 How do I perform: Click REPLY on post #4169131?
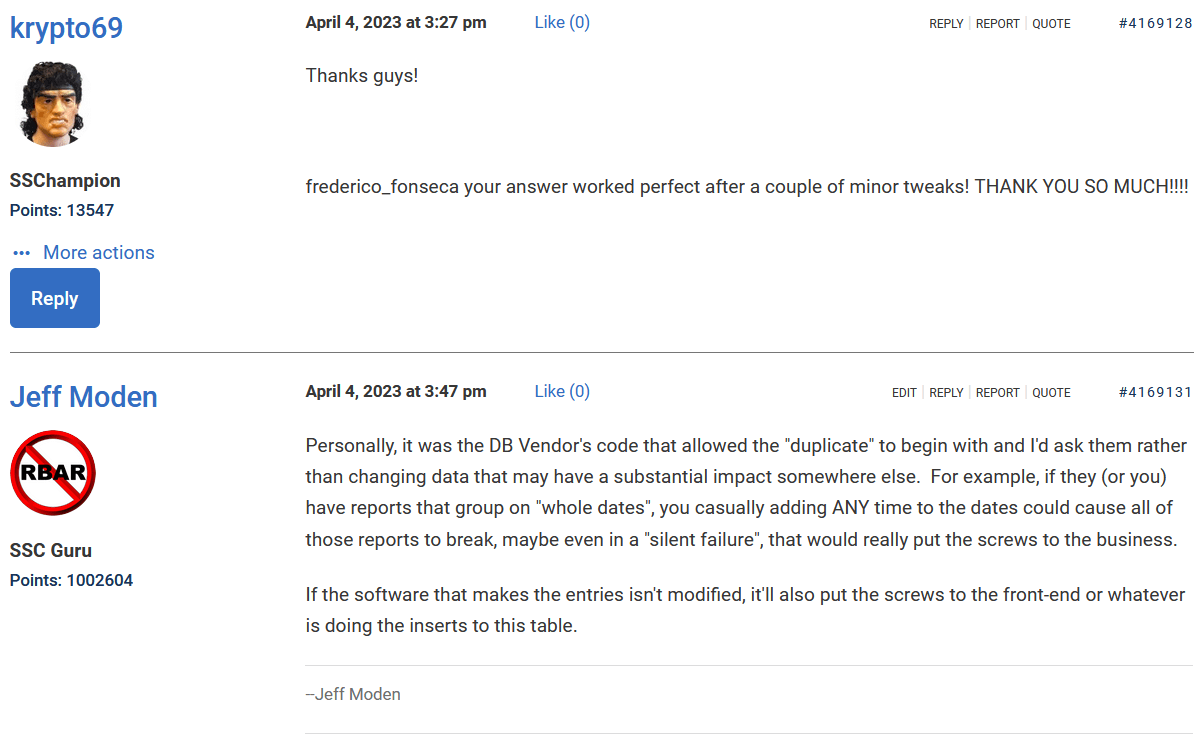946,393
